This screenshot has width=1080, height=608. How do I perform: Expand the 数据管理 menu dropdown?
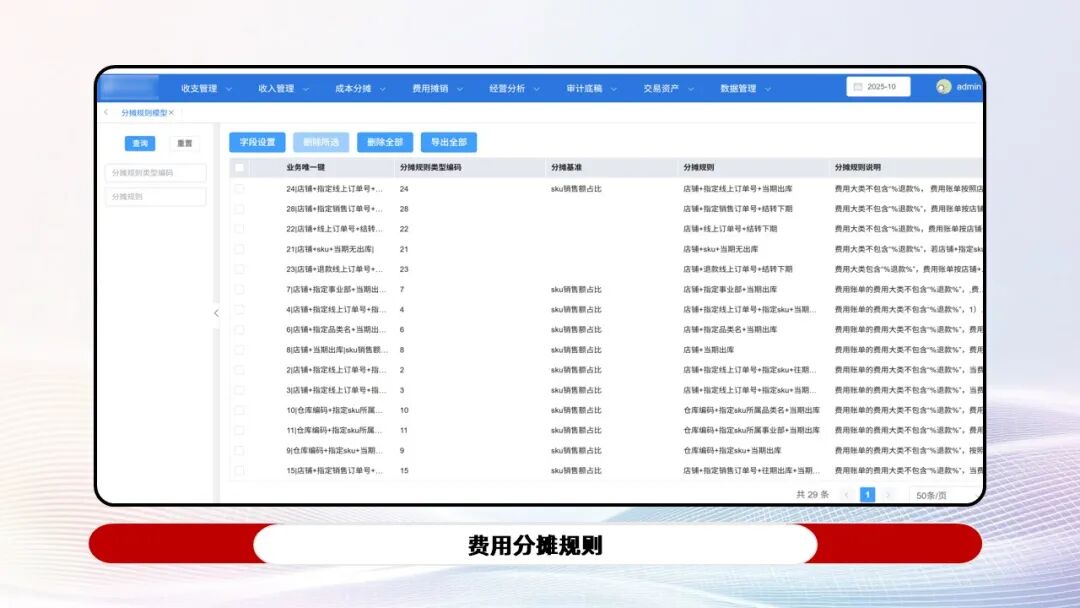tap(736, 88)
